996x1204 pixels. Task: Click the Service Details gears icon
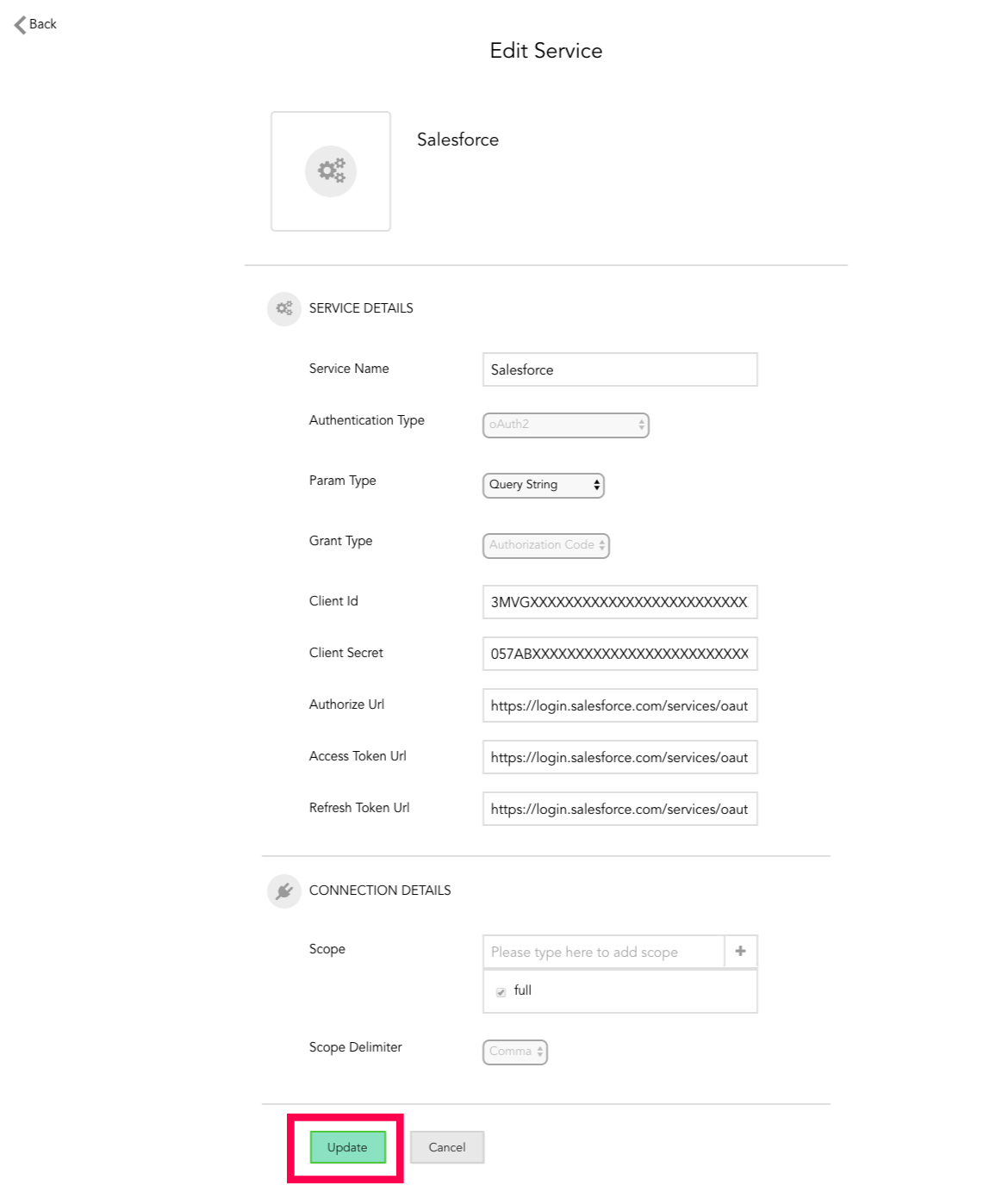point(284,308)
